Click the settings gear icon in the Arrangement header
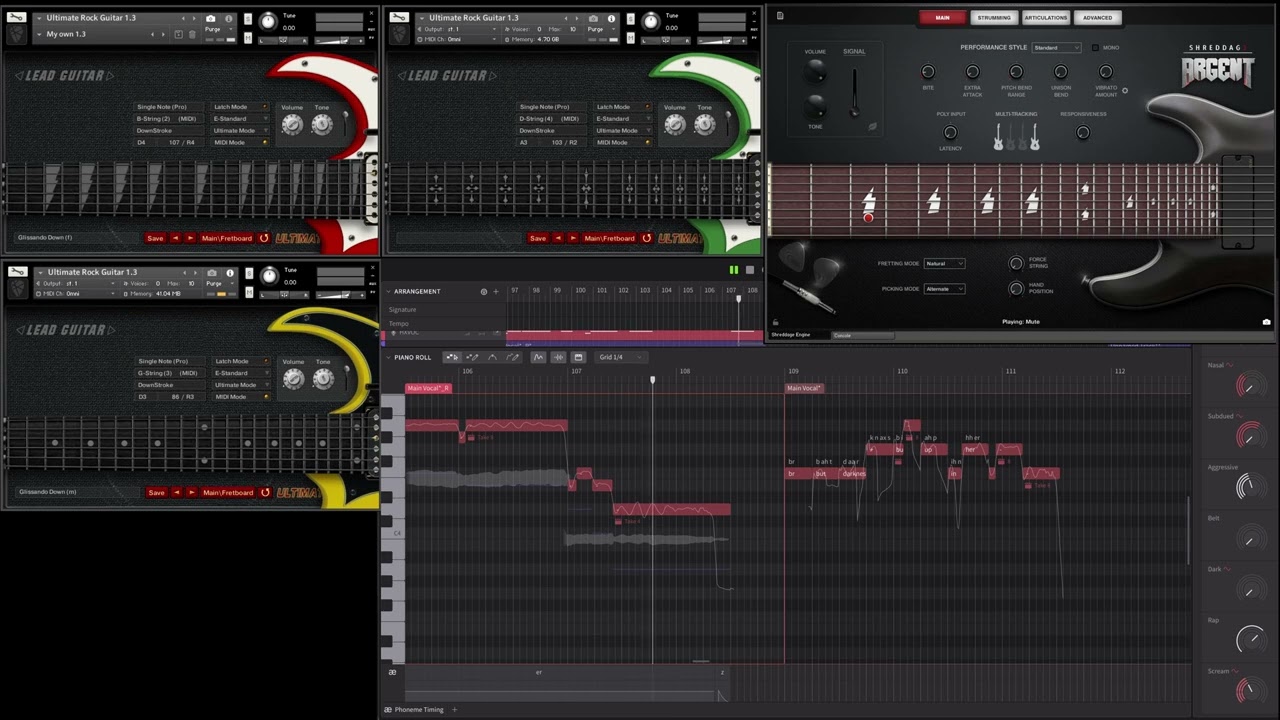 coord(484,291)
